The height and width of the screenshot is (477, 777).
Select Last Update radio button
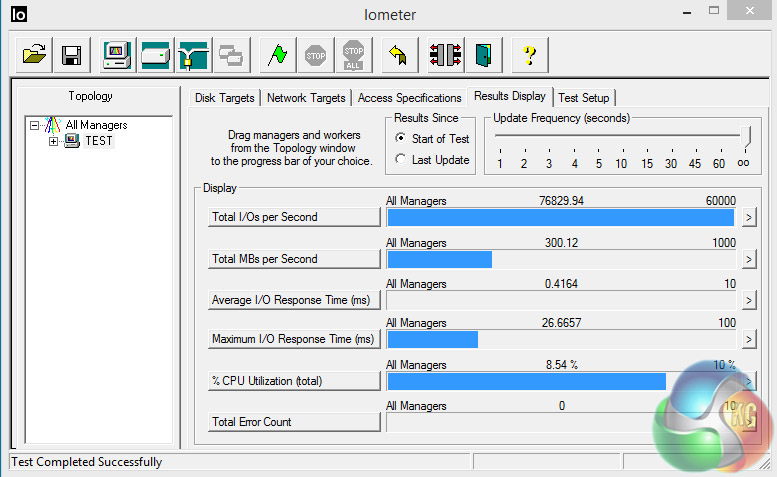(400, 159)
